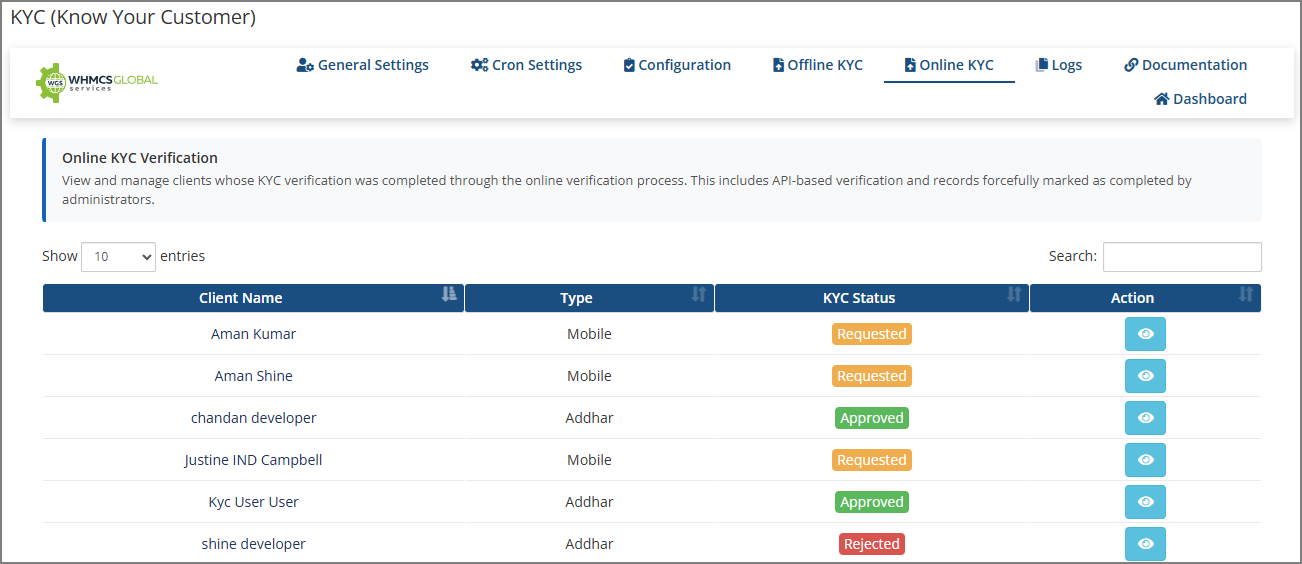View details for Aman Shine's KYC
1302x564 pixels.
1145,376
